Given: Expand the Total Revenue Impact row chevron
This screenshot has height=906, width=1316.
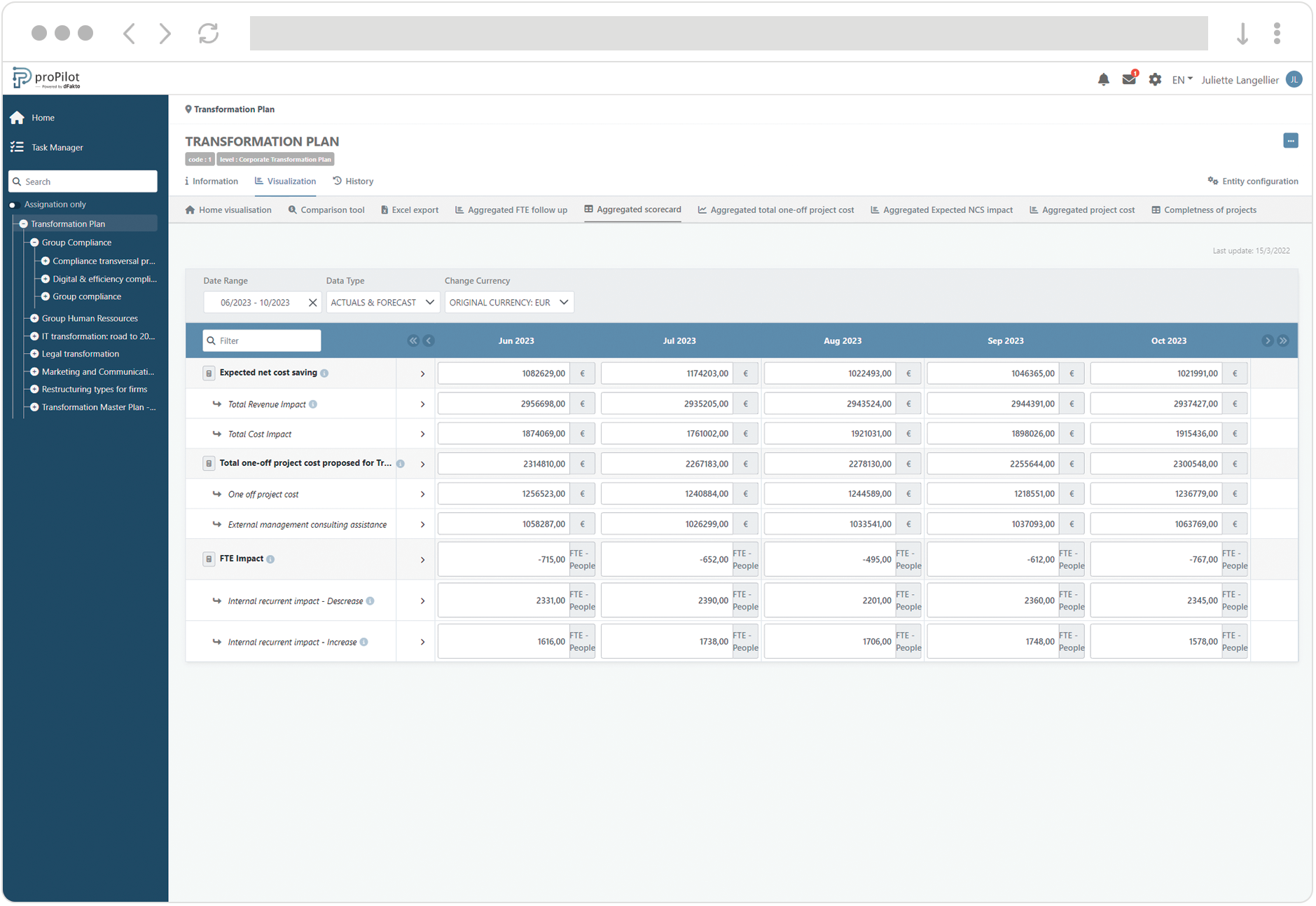Looking at the screenshot, I should pyautogui.click(x=422, y=404).
